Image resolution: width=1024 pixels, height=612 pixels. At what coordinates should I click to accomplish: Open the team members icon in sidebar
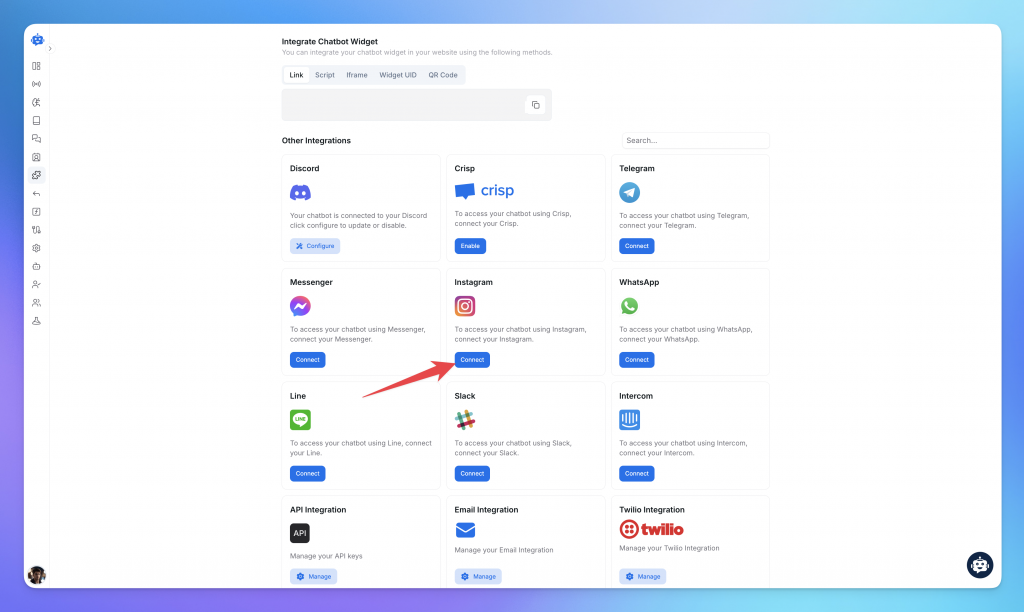click(37, 303)
